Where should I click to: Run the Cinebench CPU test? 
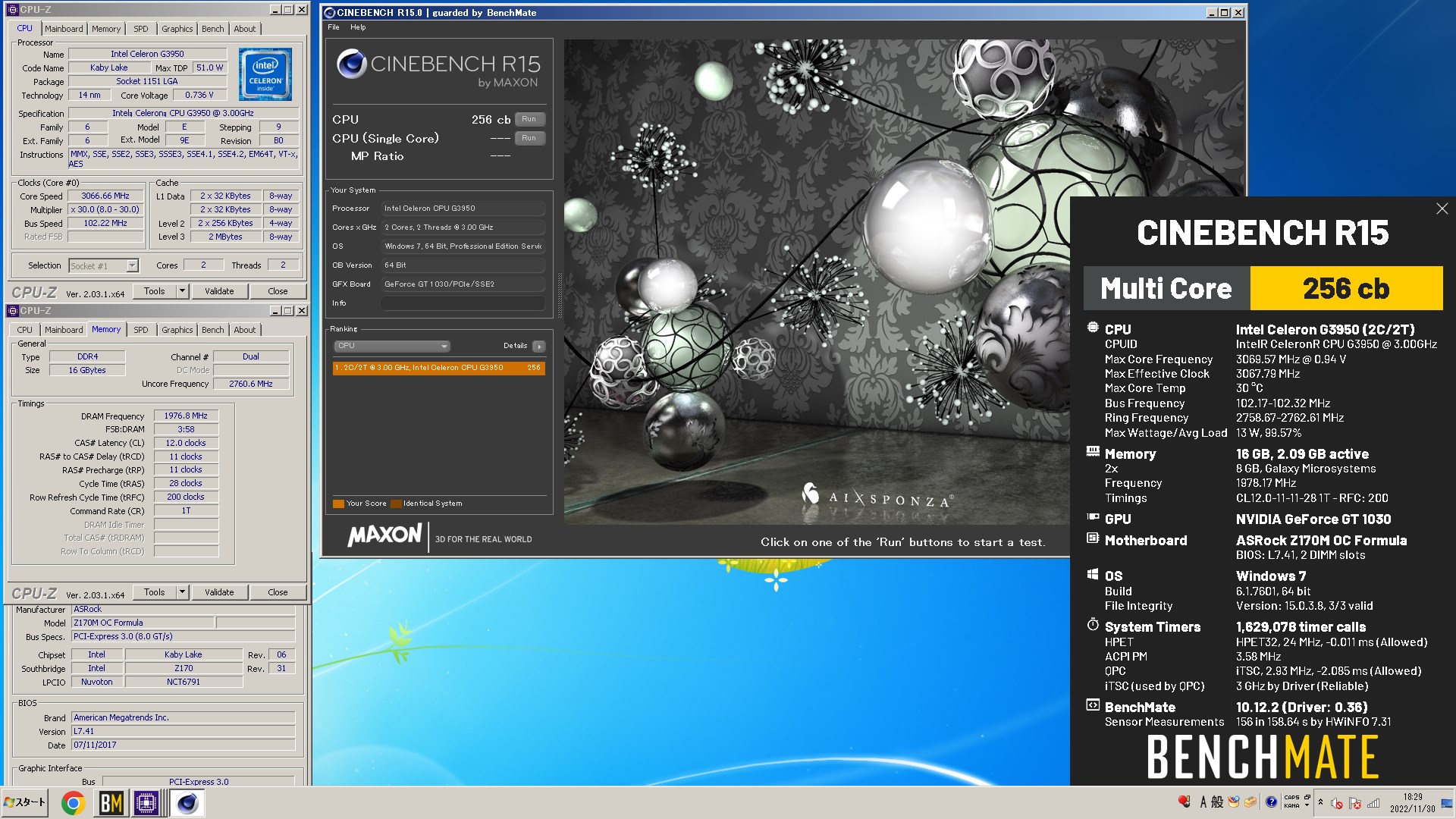click(529, 119)
